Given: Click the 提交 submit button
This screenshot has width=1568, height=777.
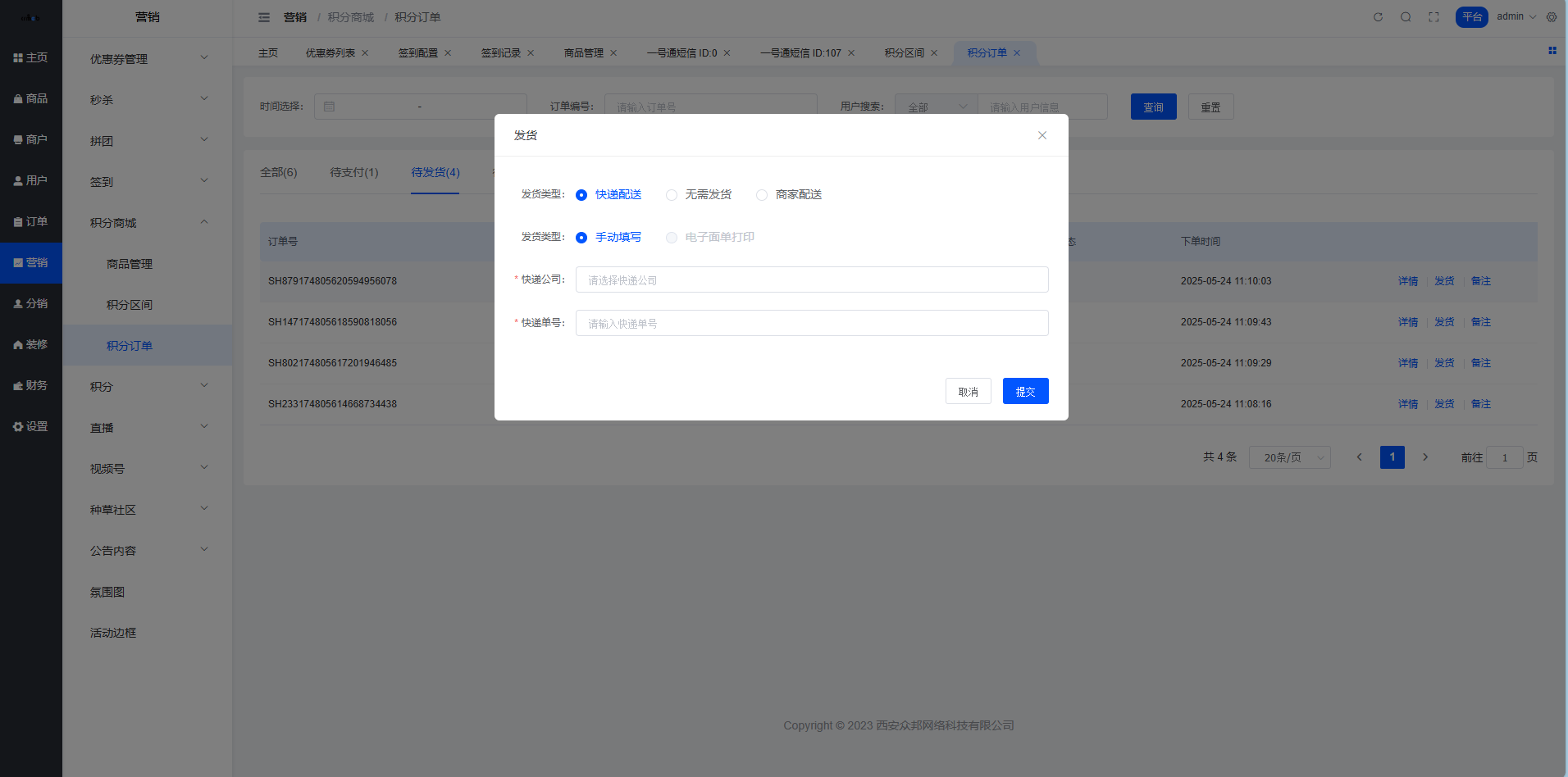Looking at the screenshot, I should [1025, 391].
